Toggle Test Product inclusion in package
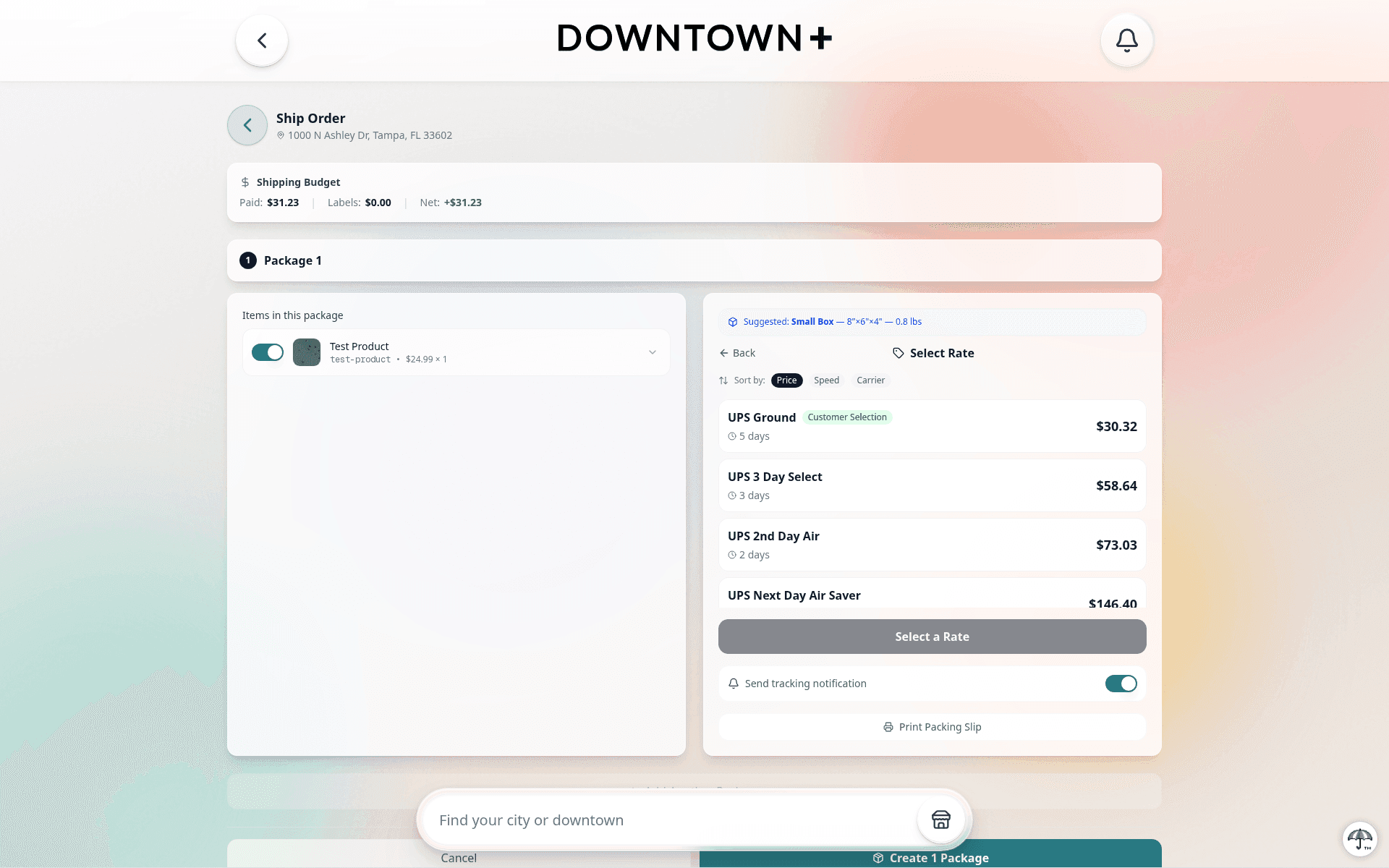 point(268,352)
